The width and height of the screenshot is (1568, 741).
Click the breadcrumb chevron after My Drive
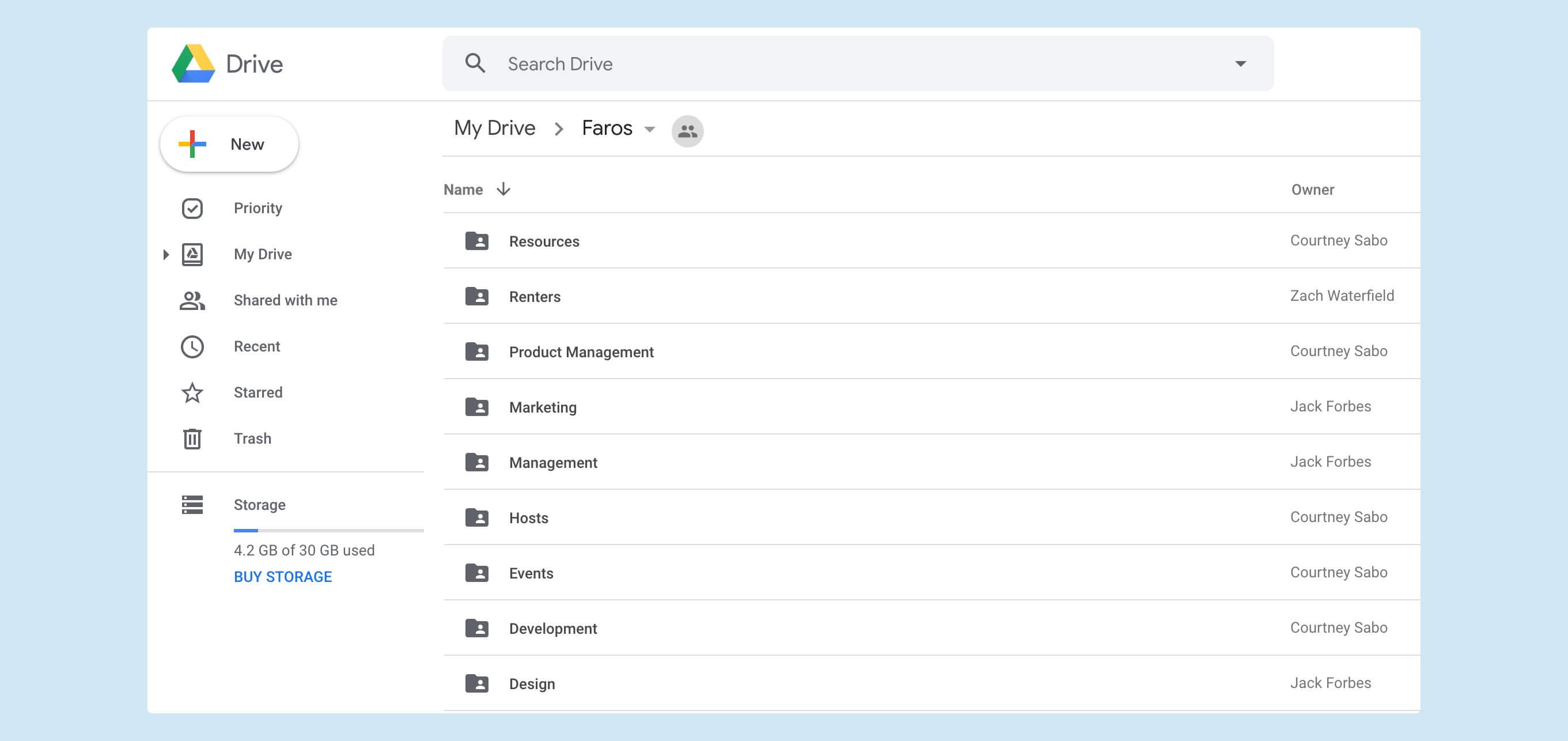tap(559, 129)
